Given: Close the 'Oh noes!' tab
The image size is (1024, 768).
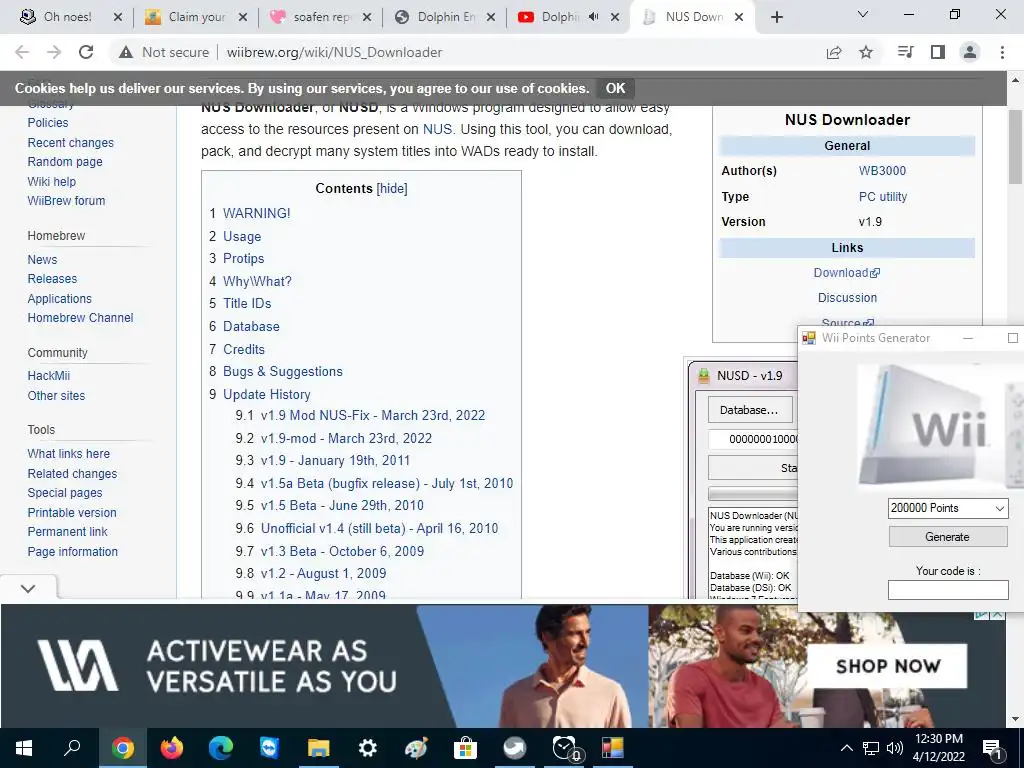Looking at the screenshot, I should click(118, 17).
